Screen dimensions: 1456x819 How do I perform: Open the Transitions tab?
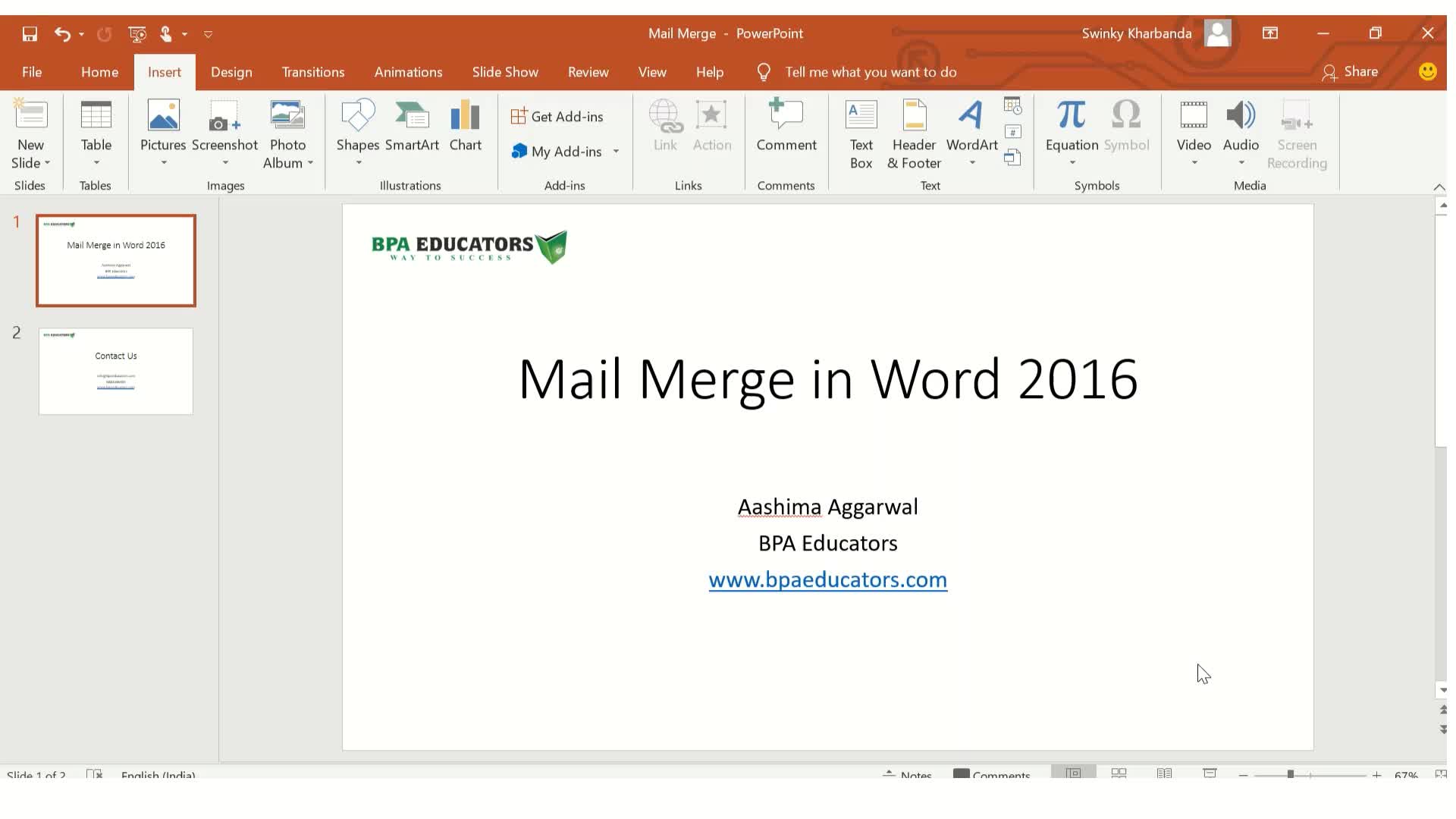click(x=313, y=72)
